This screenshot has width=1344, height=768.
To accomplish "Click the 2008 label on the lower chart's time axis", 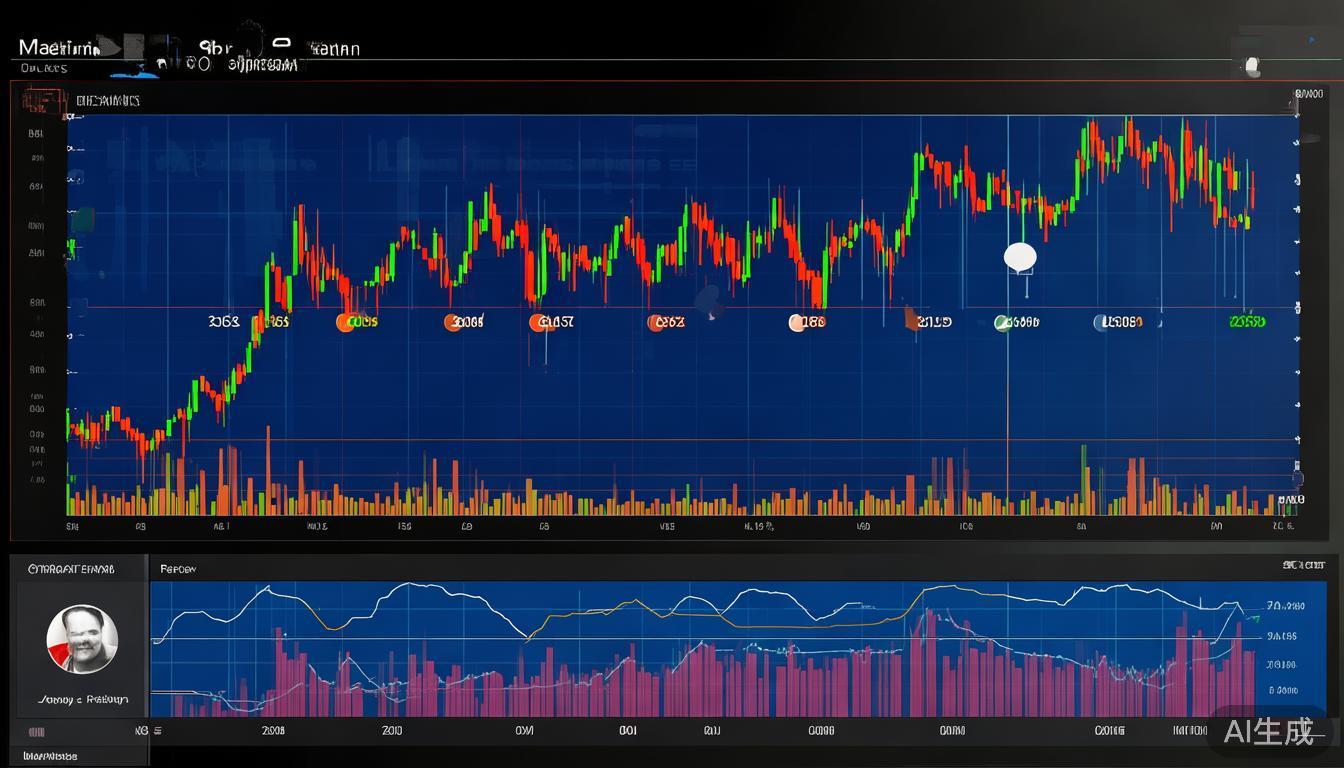I will point(273,731).
